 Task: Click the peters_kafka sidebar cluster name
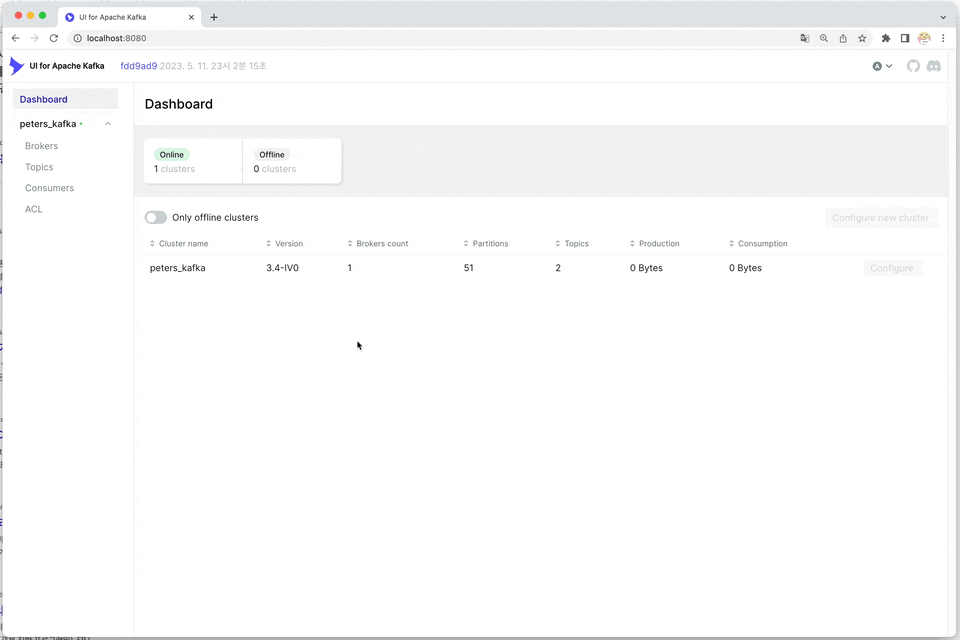[48, 124]
